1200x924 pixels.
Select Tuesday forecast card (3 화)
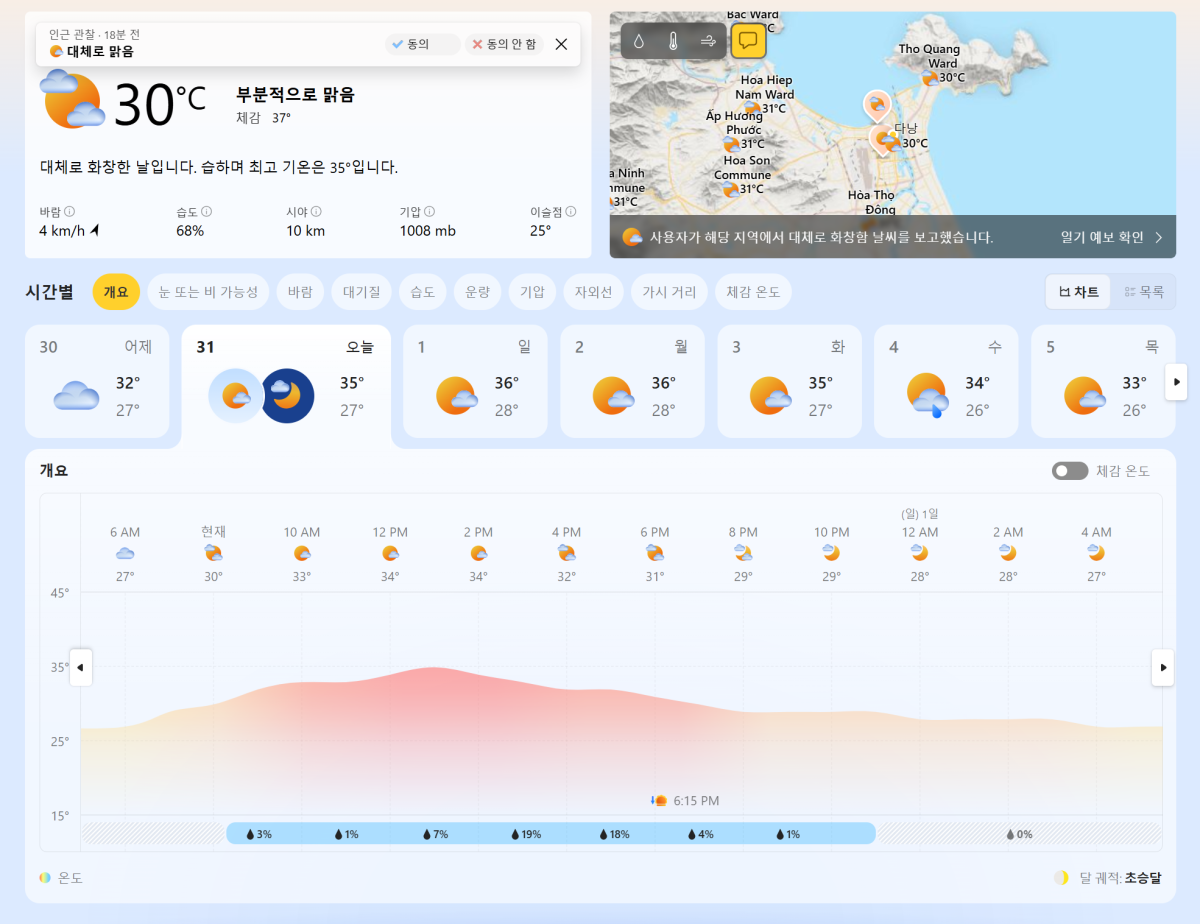click(789, 381)
